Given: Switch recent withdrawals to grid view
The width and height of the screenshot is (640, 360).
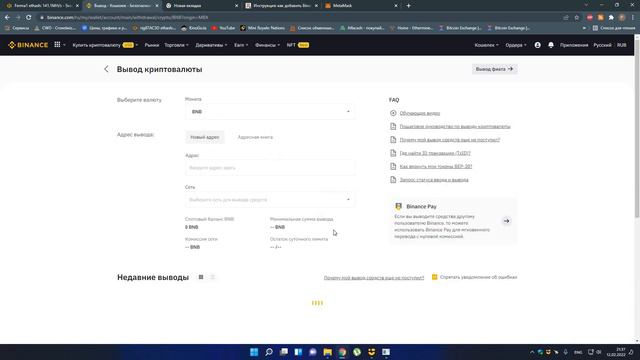Looking at the screenshot, I should tap(201, 277).
